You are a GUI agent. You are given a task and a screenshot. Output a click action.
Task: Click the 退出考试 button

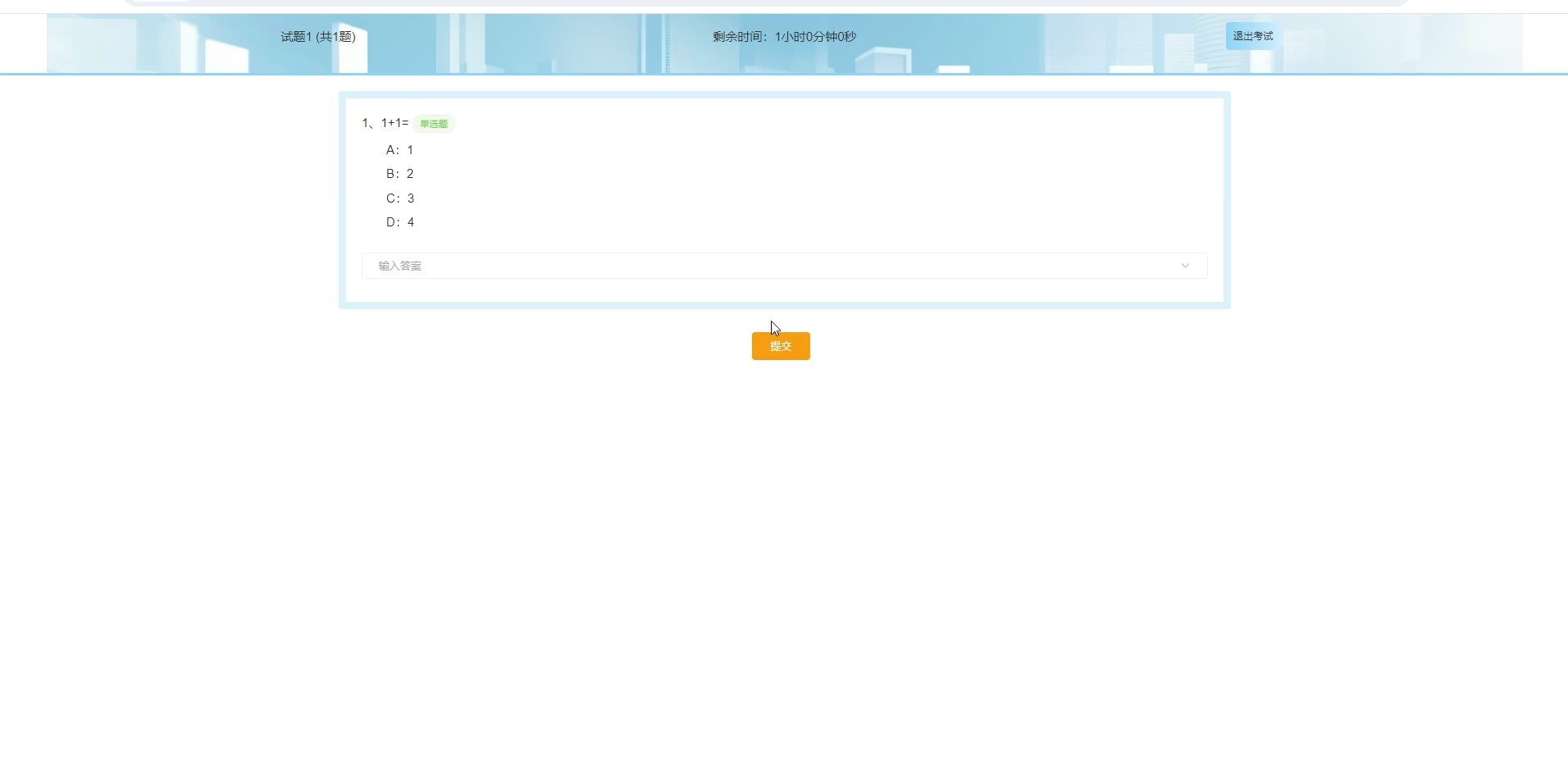click(1252, 36)
